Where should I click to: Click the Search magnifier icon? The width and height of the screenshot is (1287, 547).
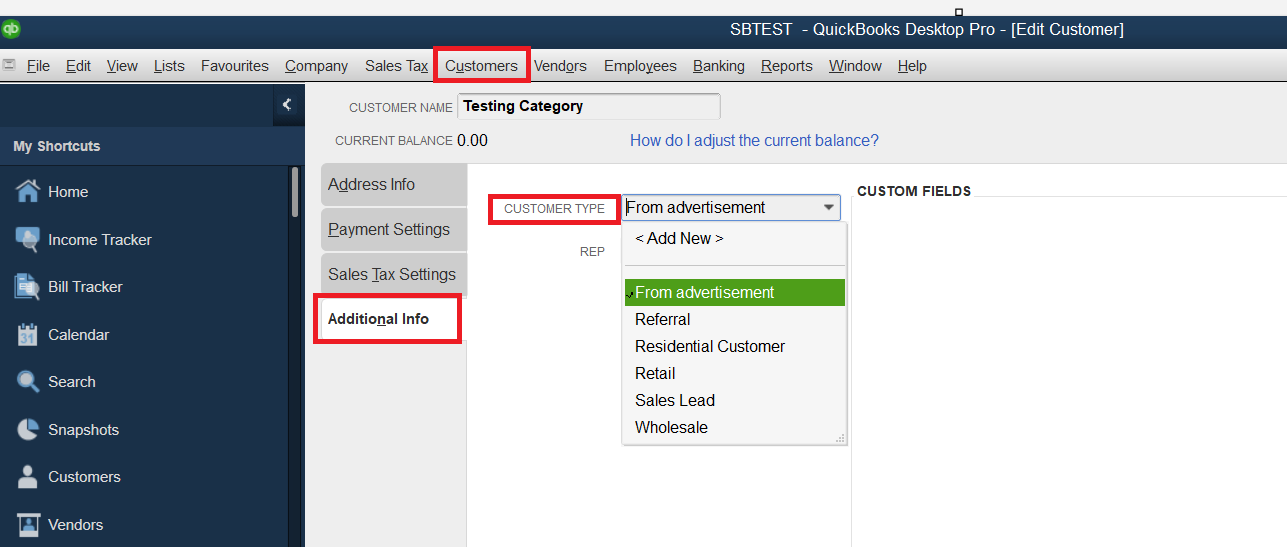pyautogui.click(x=28, y=381)
